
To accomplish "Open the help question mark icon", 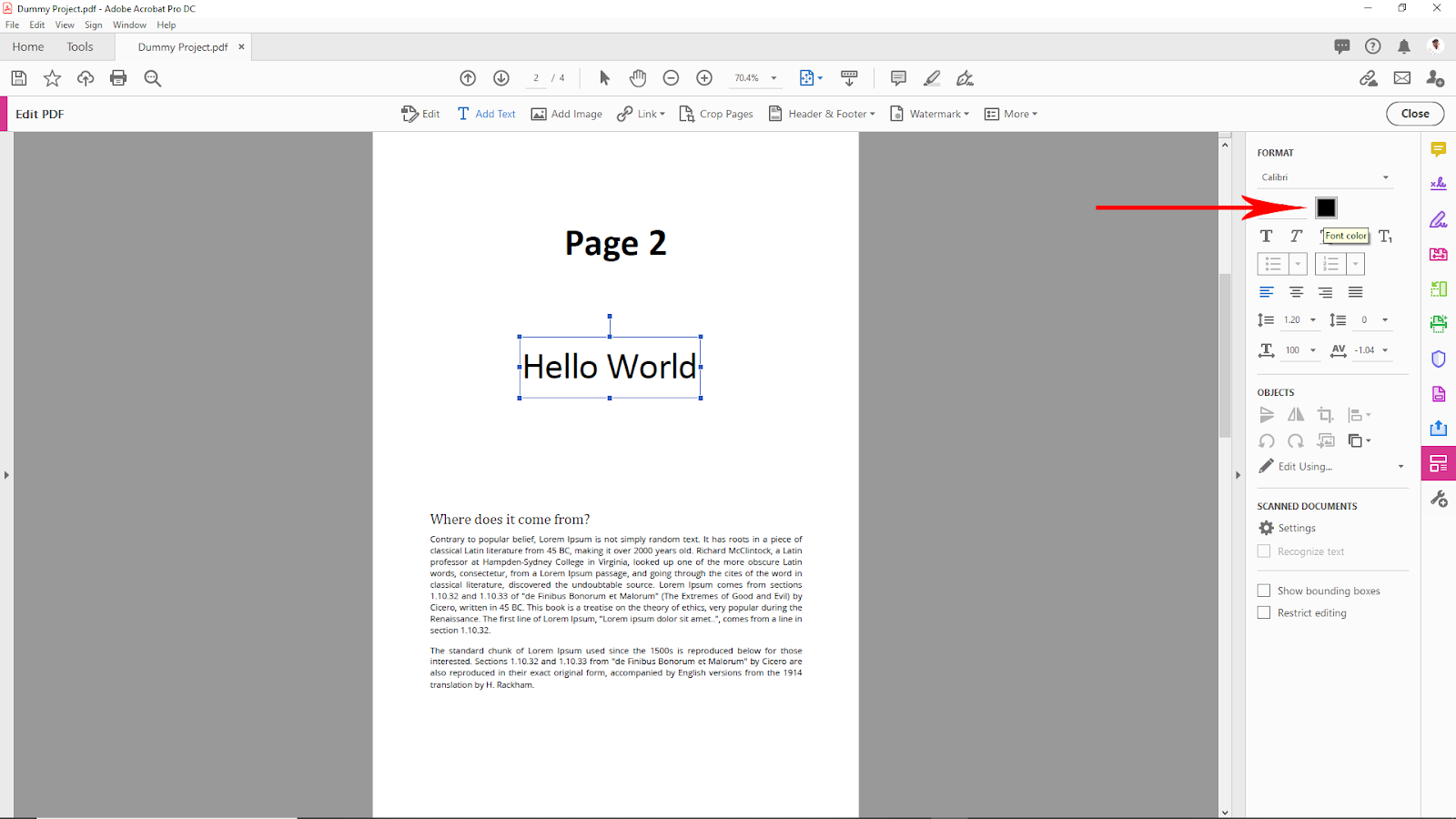I will [1373, 46].
